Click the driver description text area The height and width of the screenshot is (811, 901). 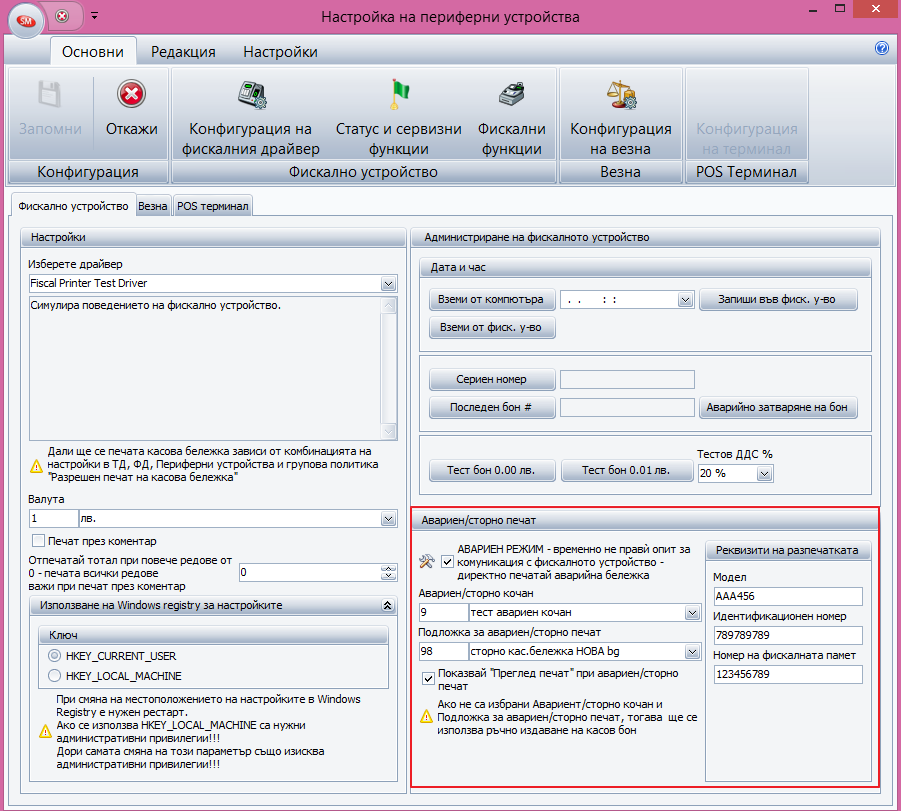(x=205, y=368)
